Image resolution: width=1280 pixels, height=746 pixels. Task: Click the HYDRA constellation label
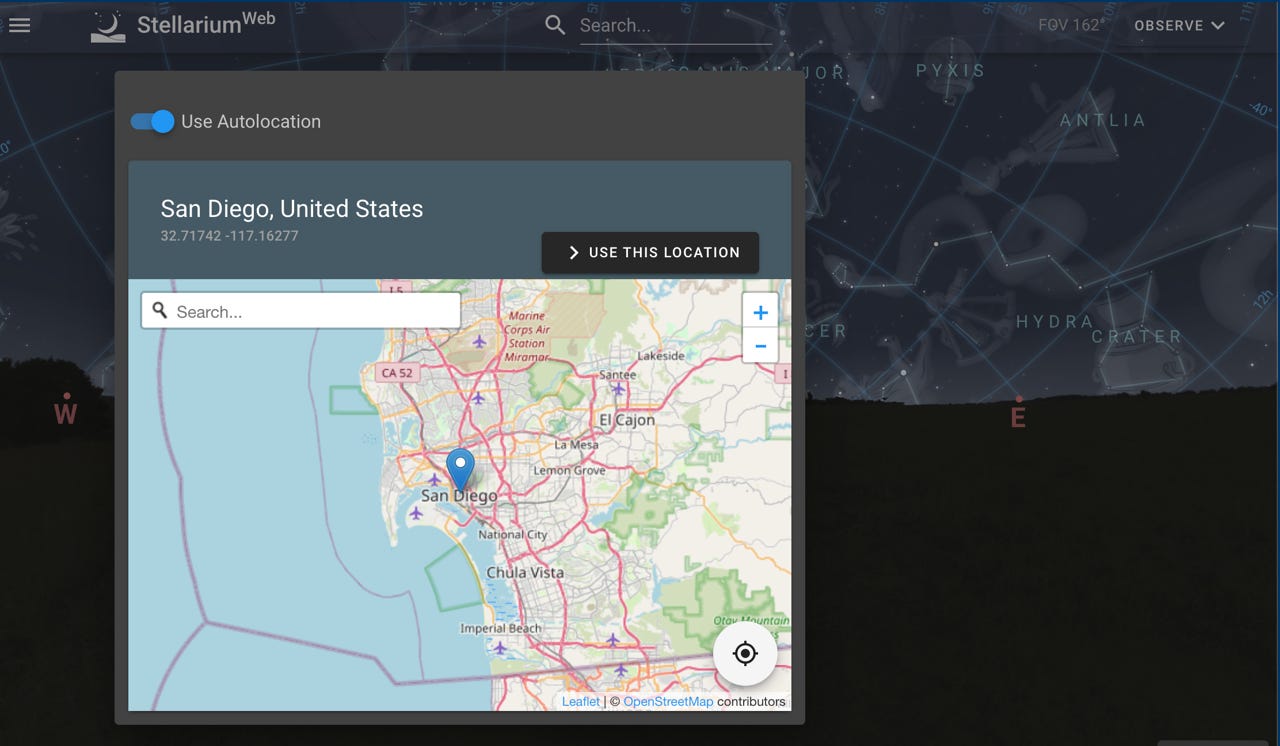click(x=1055, y=322)
